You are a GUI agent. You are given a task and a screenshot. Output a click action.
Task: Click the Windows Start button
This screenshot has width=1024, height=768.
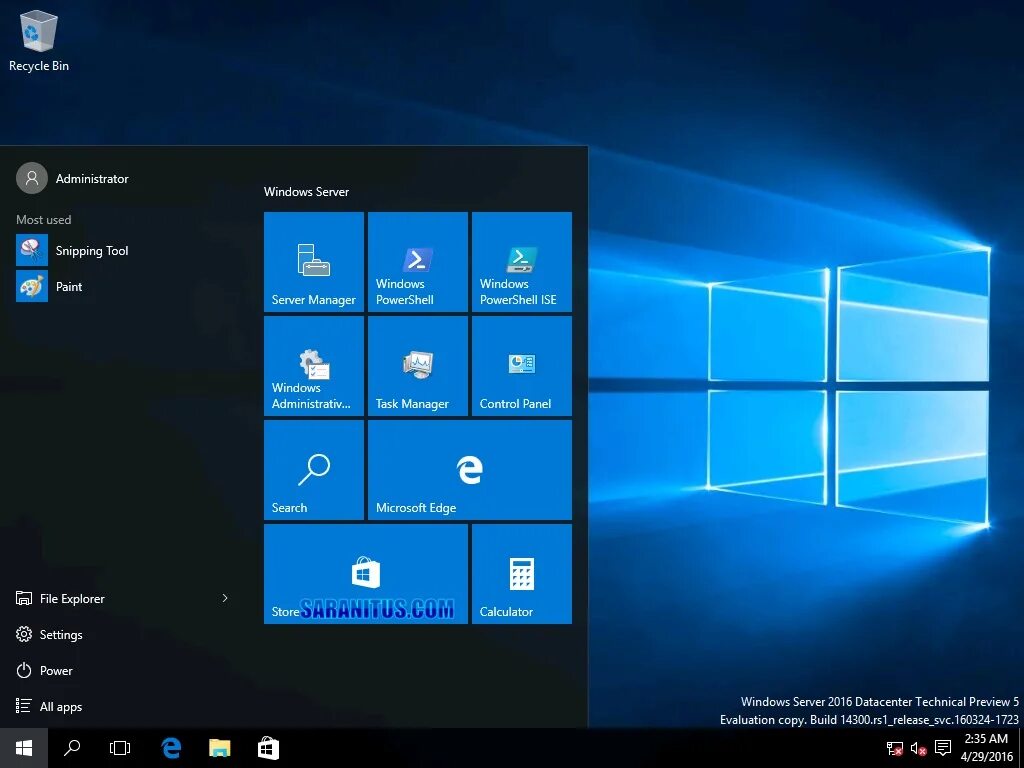point(24,748)
